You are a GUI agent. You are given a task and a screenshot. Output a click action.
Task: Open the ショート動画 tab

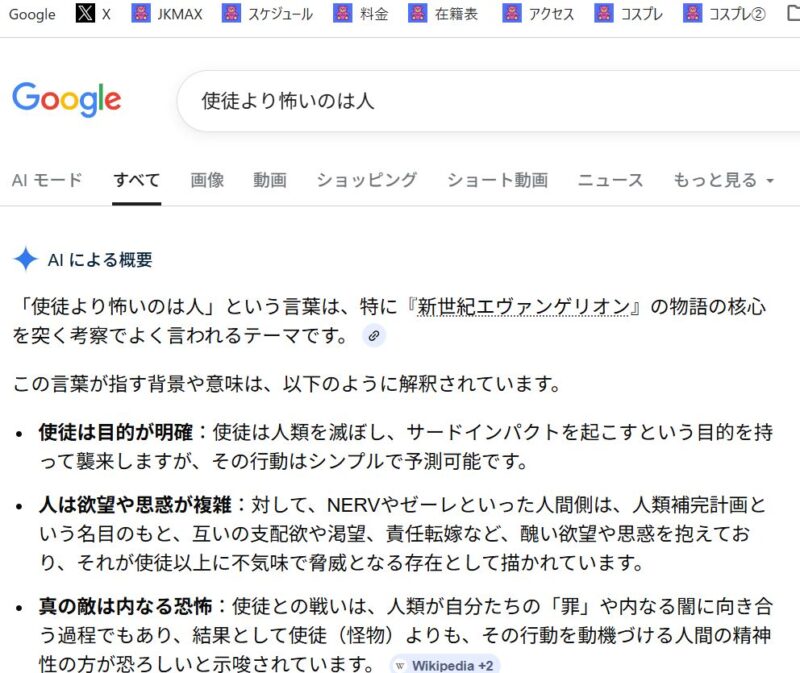click(x=497, y=180)
